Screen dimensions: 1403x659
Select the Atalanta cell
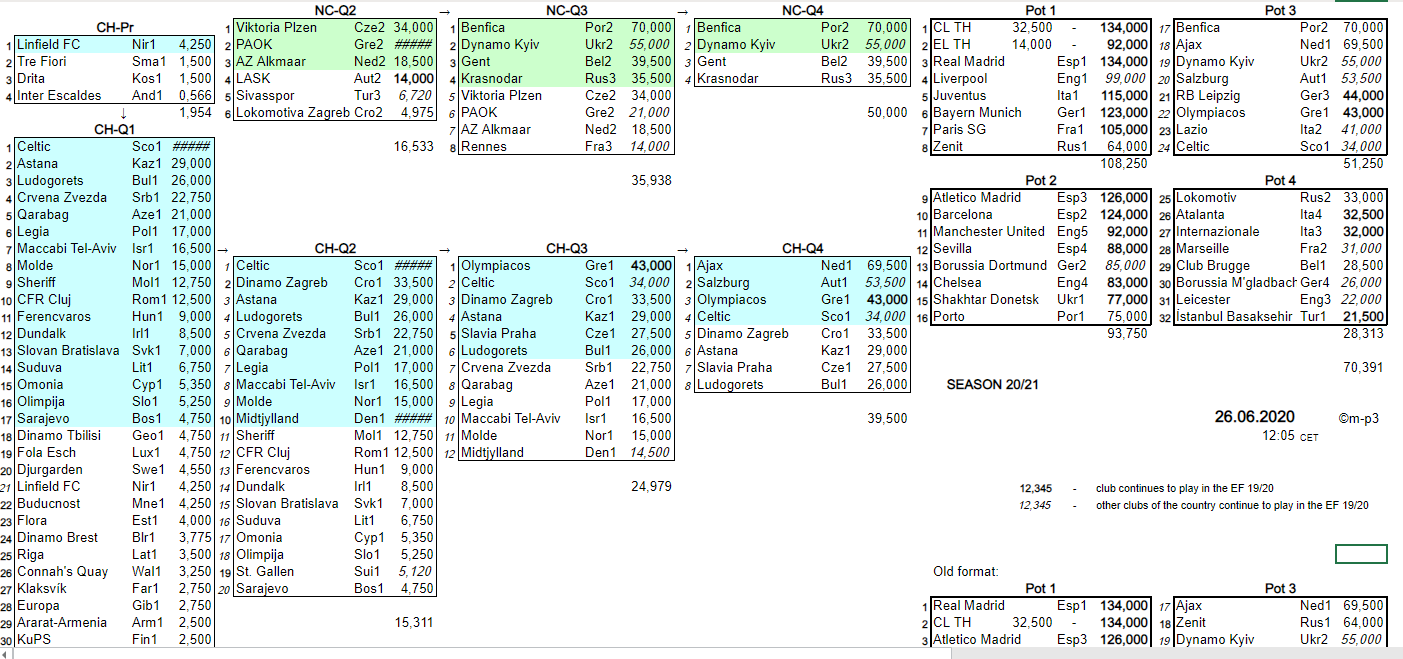pos(1200,215)
